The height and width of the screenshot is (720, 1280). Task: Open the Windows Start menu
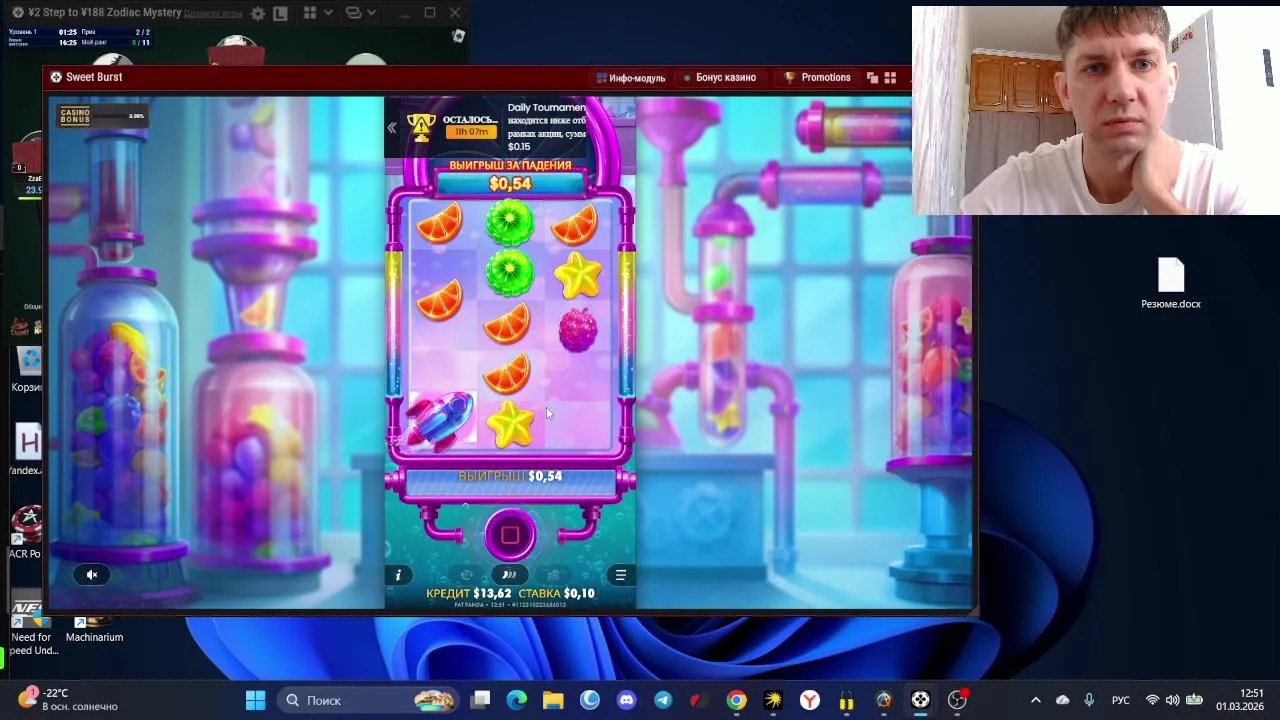click(x=255, y=700)
